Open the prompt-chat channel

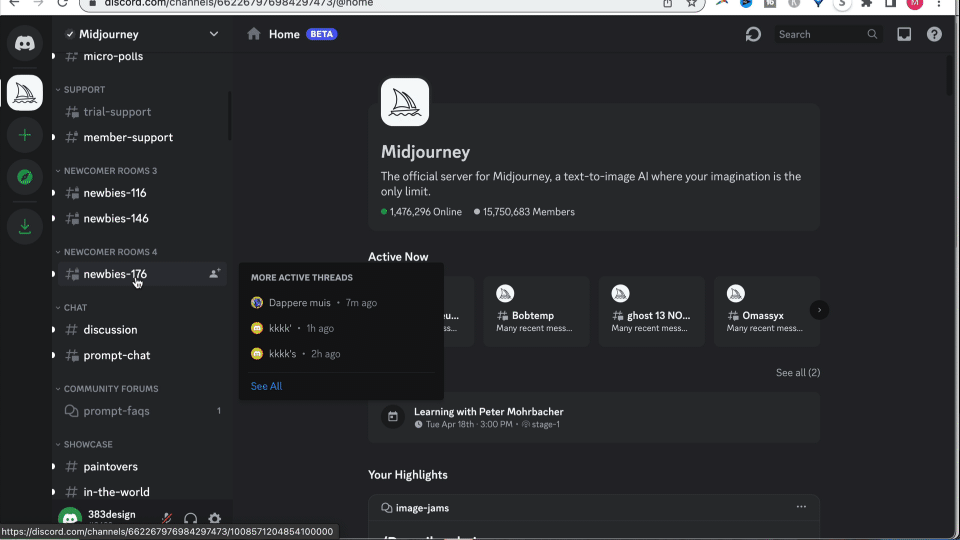(x=142, y=355)
